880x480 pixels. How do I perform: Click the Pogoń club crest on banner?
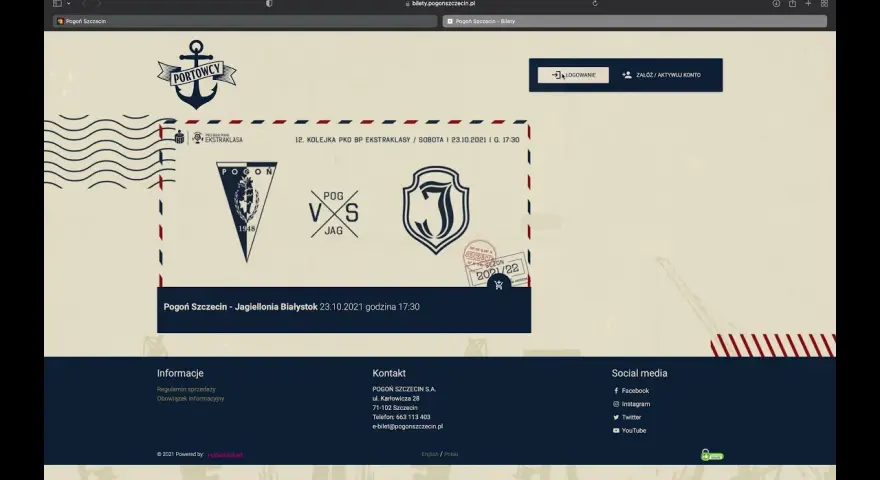246,212
